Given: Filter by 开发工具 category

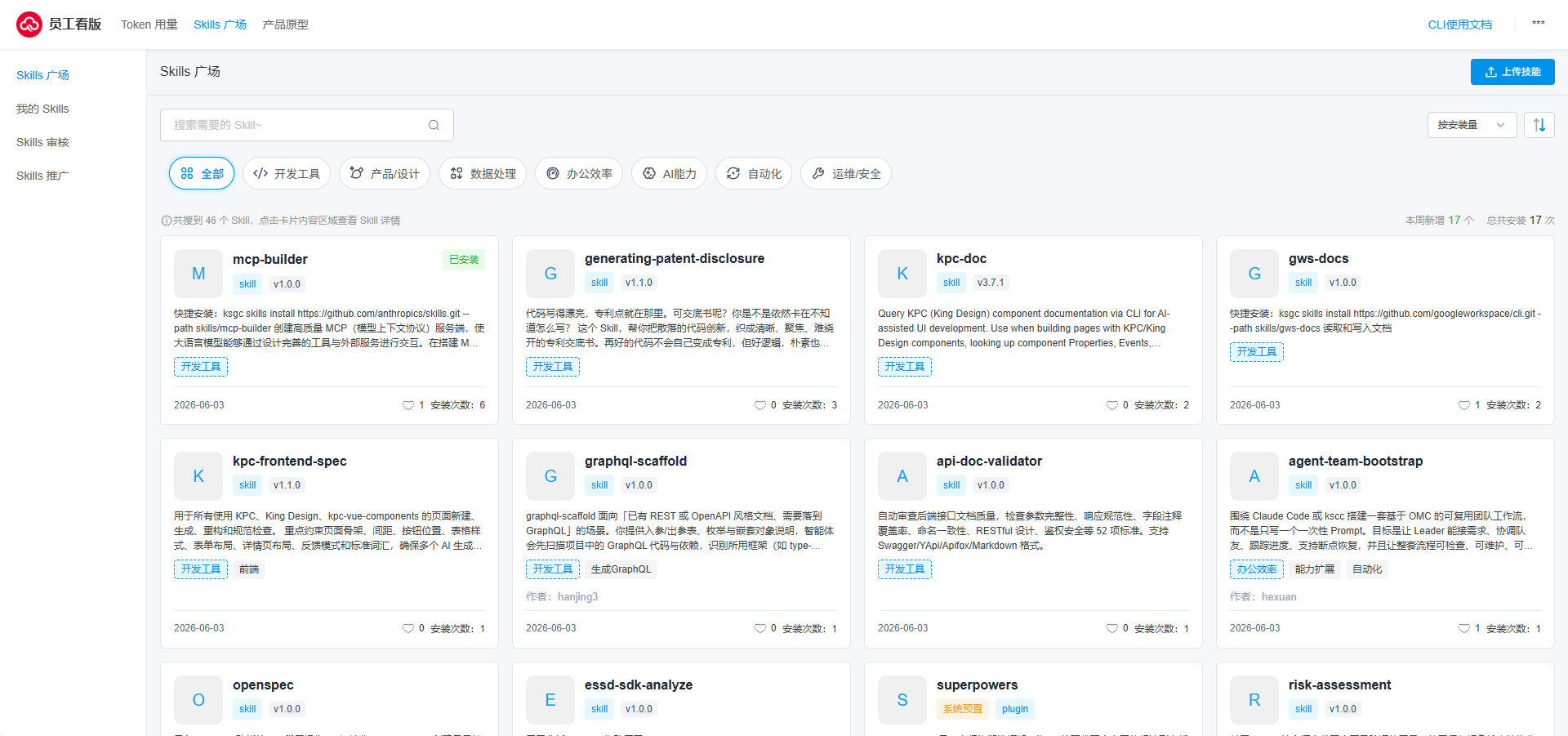Looking at the screenshot, I should (287, 173).
